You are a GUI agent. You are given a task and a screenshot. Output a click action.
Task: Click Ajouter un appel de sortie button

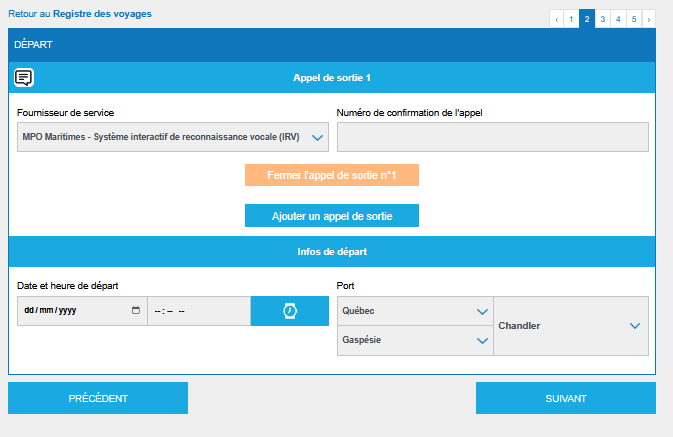coord(332,216)
